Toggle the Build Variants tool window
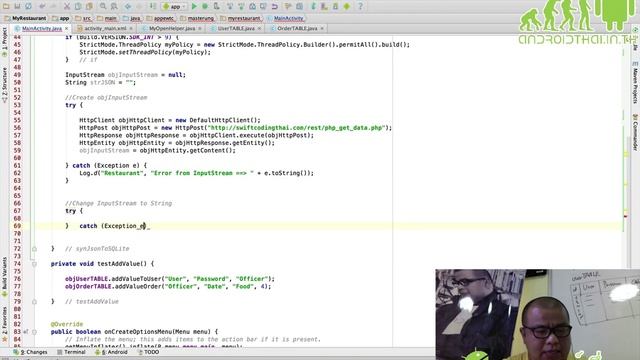The width and height of the screenshot is (640, 360). (4, 276)
